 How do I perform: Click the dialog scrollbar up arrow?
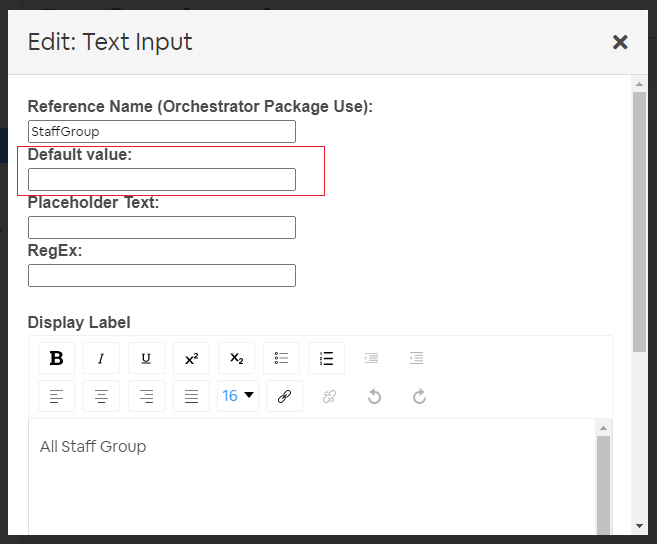639,84
